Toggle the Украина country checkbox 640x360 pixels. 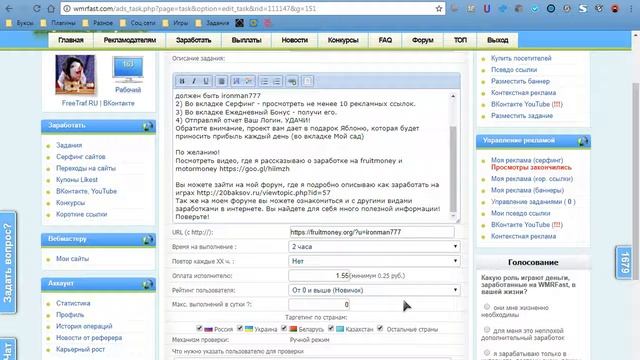pyautogui.click(x=240, y=328)
